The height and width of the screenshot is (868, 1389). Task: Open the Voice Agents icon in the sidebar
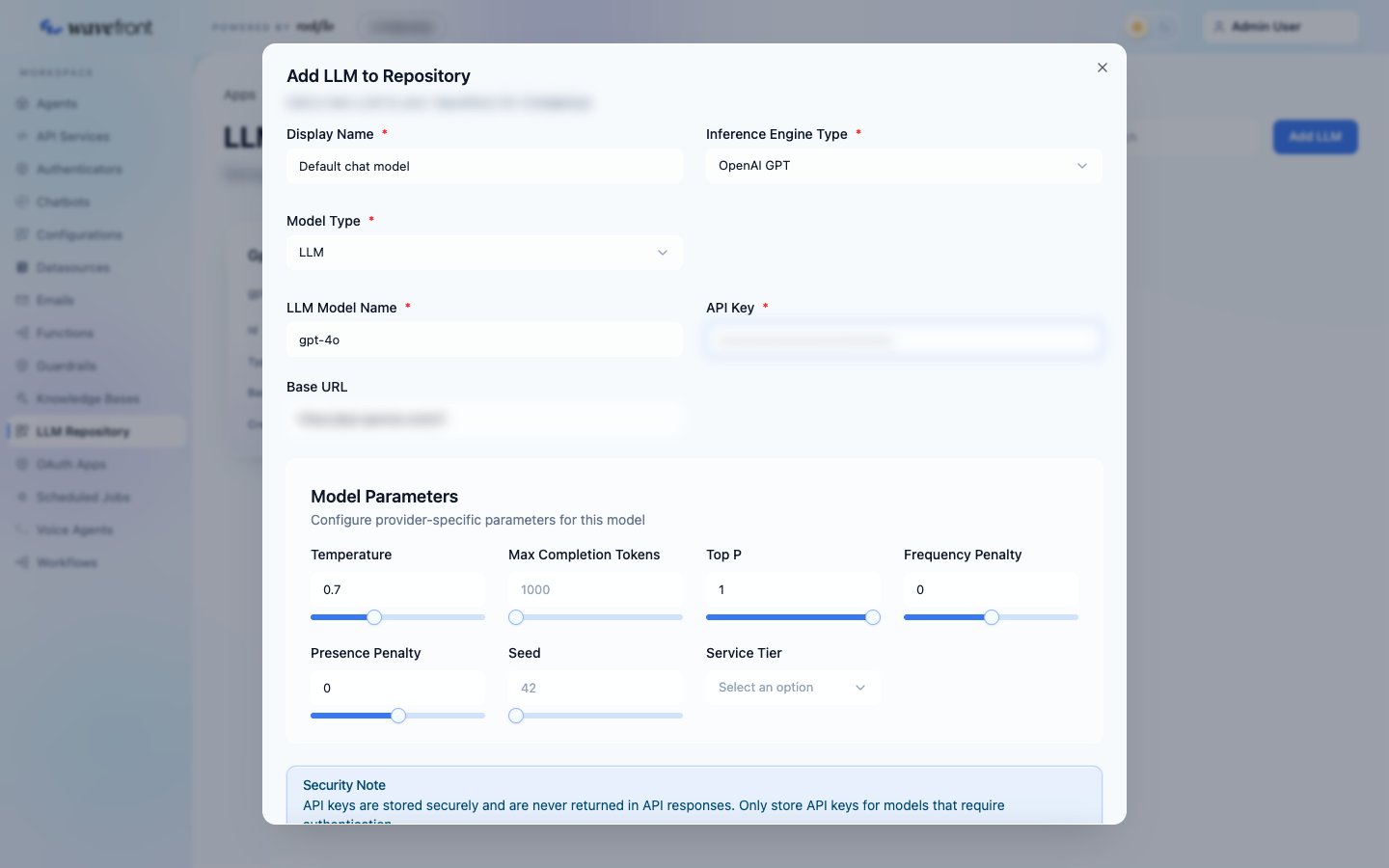coord(22,529)
